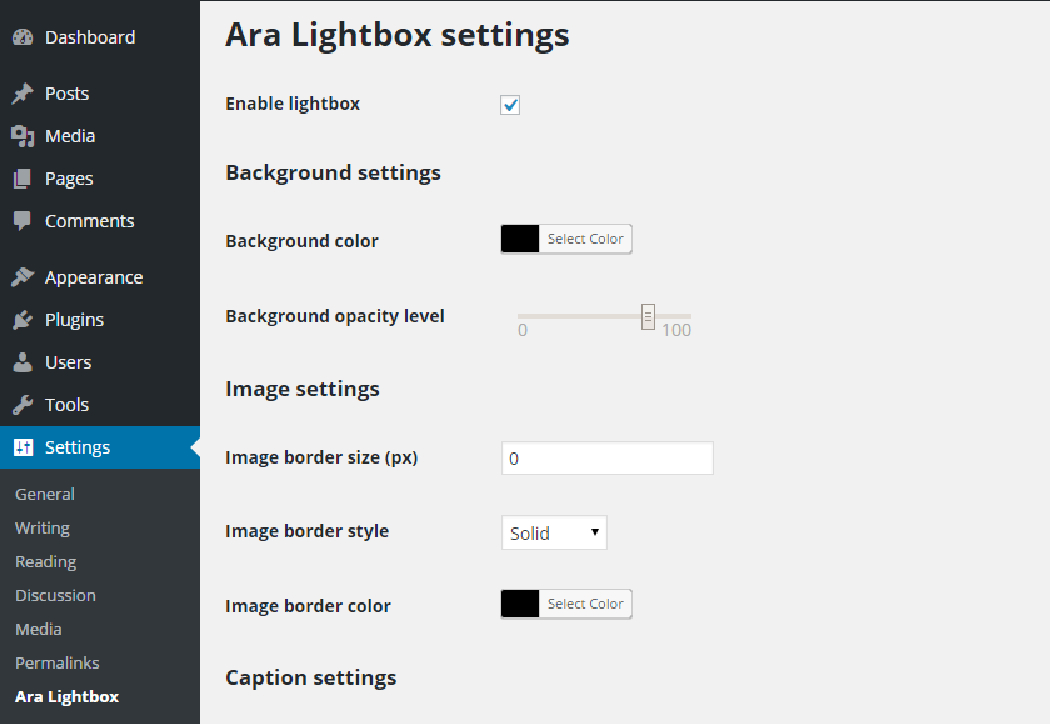Open the Permalinks settings submenu link
Image resolution: width=1050 pixels, height=724 pixels.
coord(57,663)
